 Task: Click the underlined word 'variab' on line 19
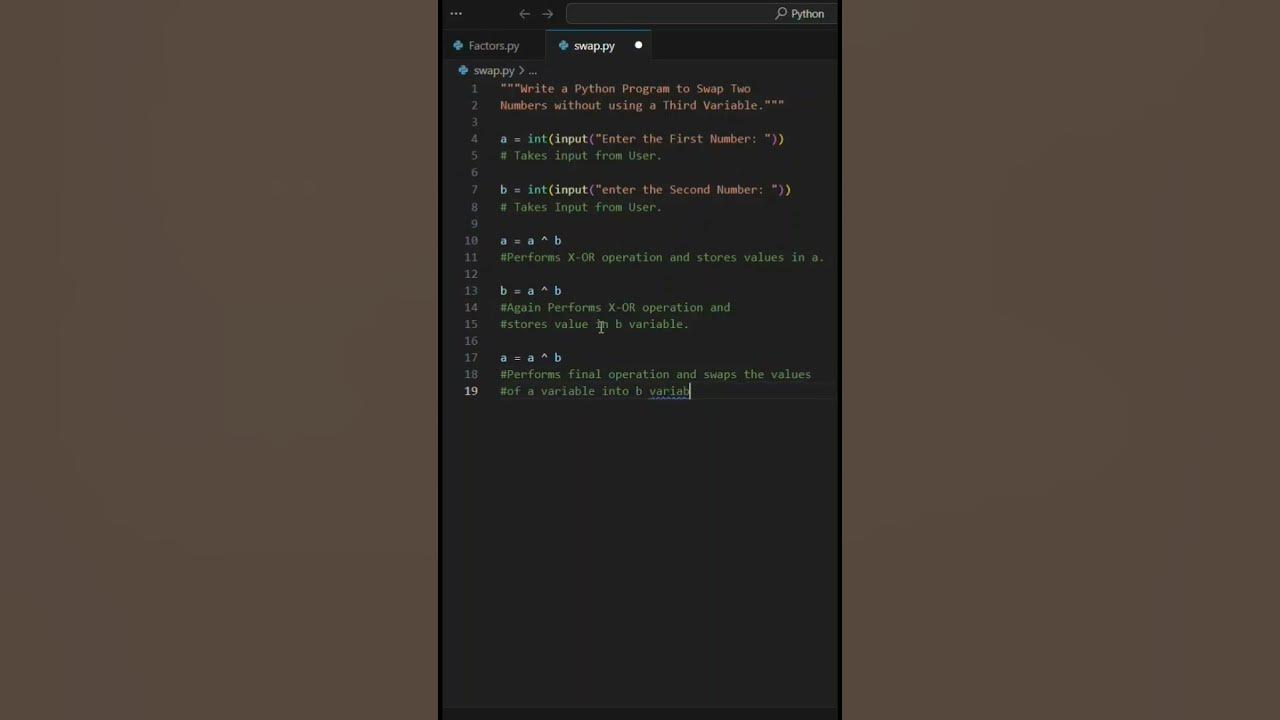[x=669, y=392]
